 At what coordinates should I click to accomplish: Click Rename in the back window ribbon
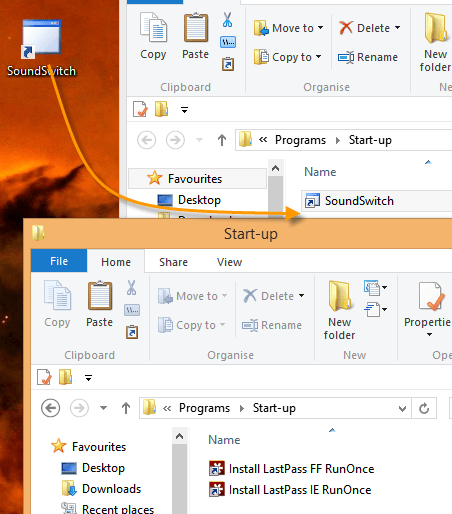pyautogui.click(x=368, y=57)
